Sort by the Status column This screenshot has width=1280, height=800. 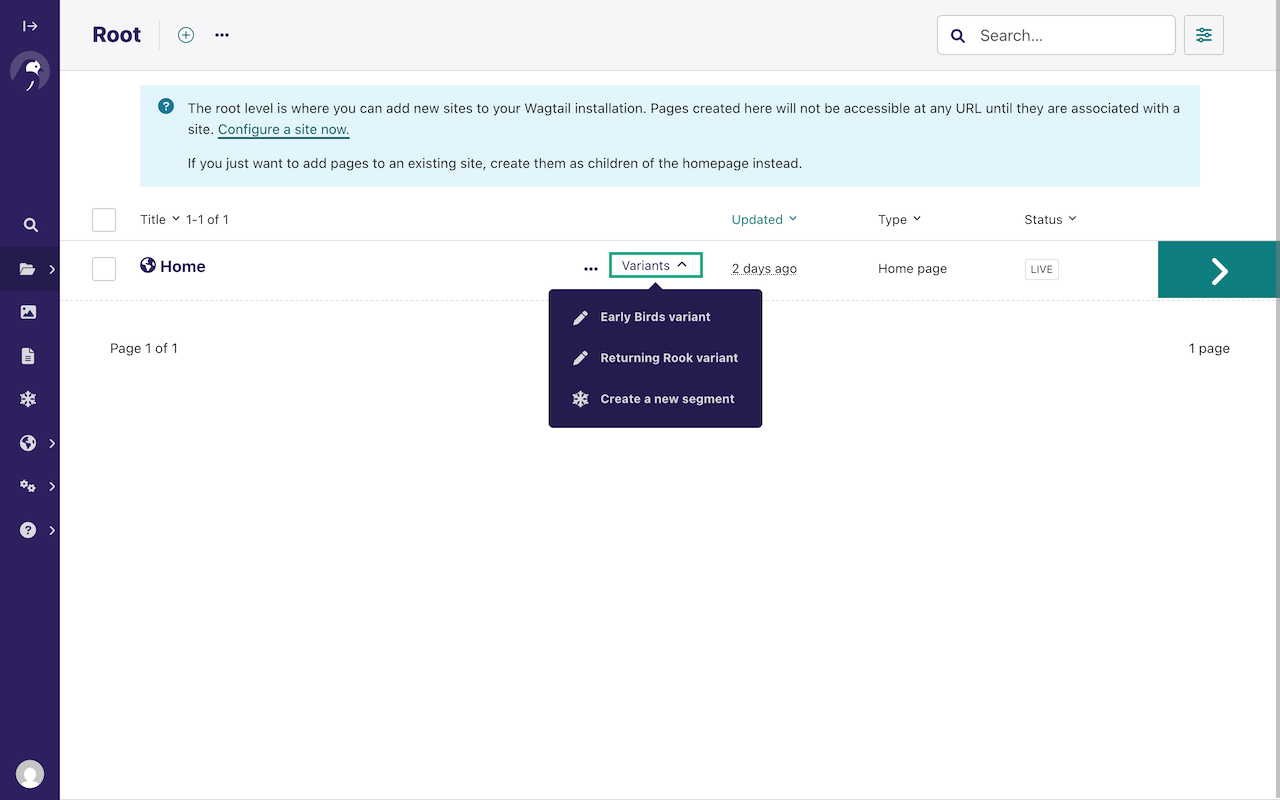click(x=1050, y=219)
